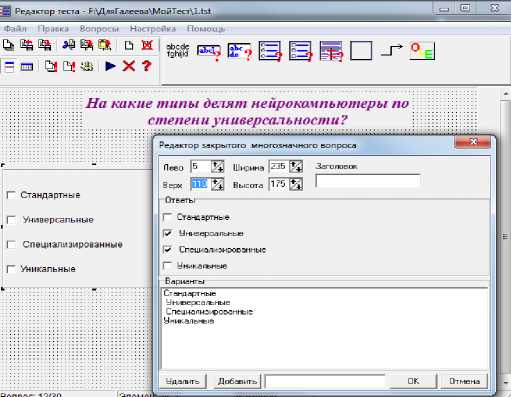This screenshot has height=397, width=511.
Task: Click the Ширина value field showing 235
Action: coord(279,166)
